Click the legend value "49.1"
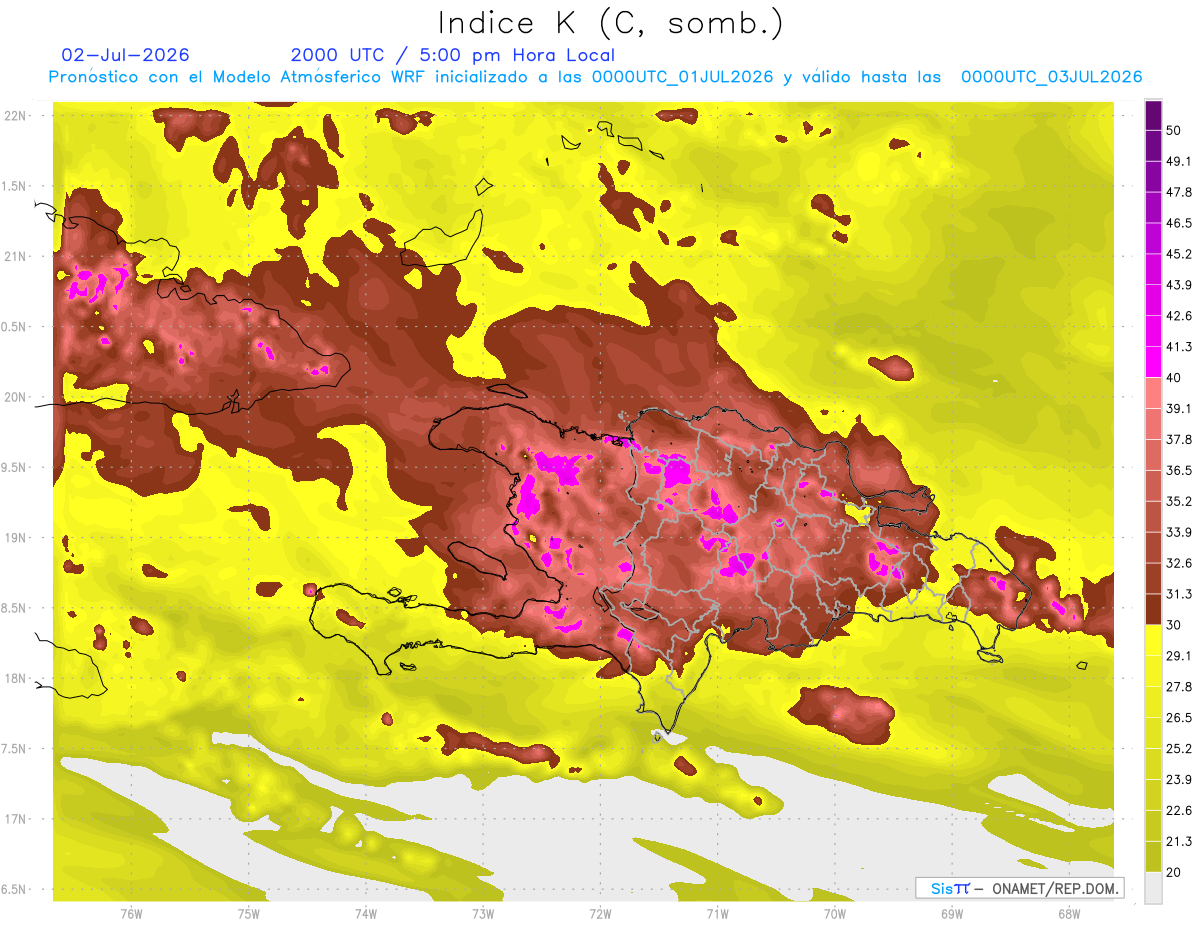This screenshot has width=1200, height=927. coord(1179,161)
